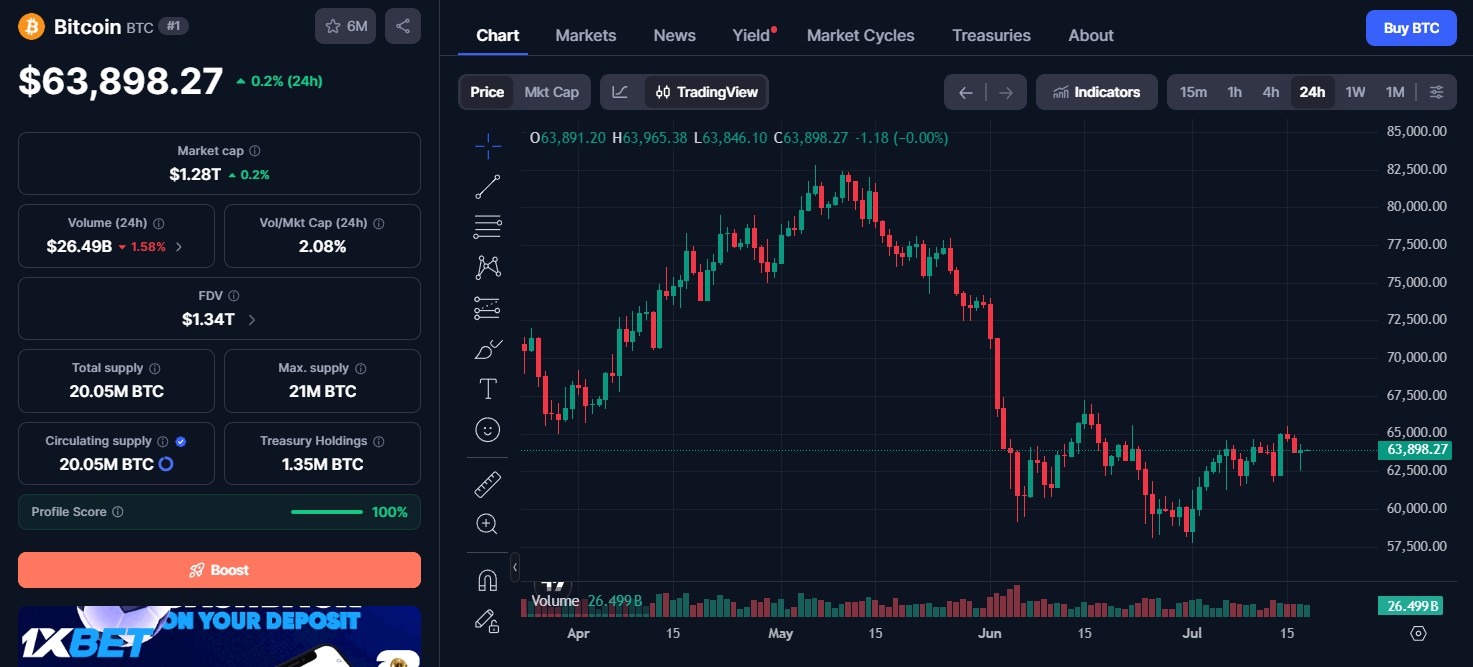The image size is (1473, 667).
Task: Click the circulating supply progress ring
Action: (166, 464)
